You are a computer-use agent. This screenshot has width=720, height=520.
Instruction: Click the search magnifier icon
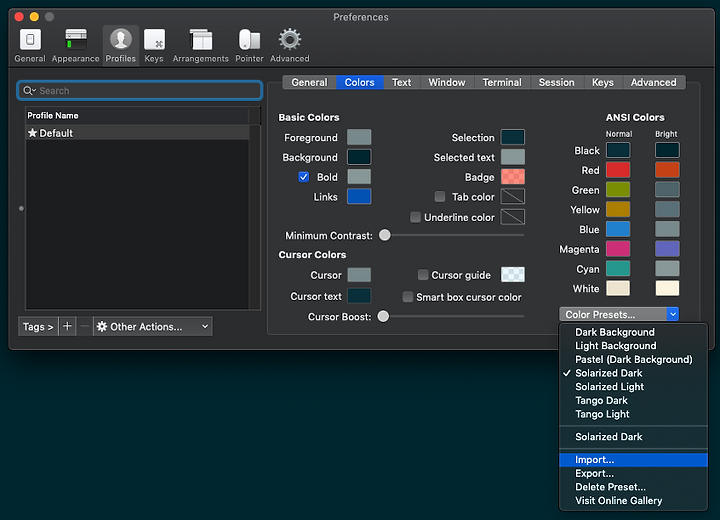(x=28, y=90)
